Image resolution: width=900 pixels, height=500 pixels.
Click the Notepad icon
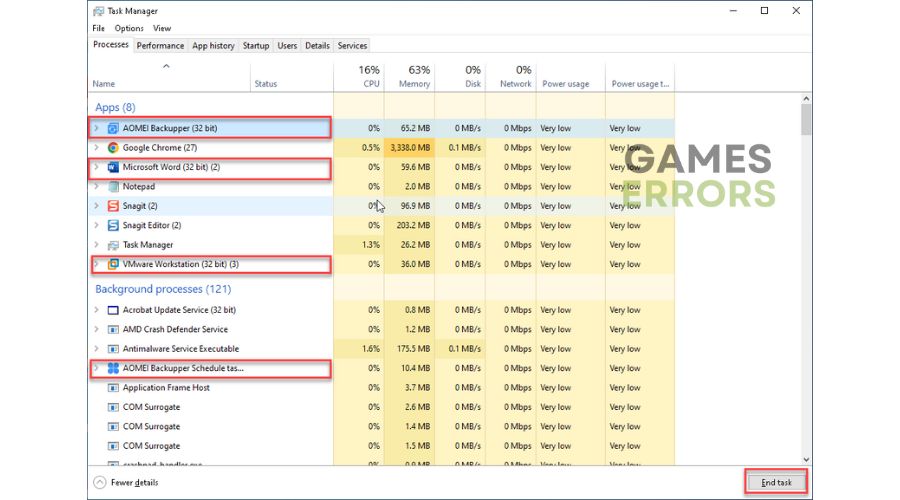[x=113, y=187]
